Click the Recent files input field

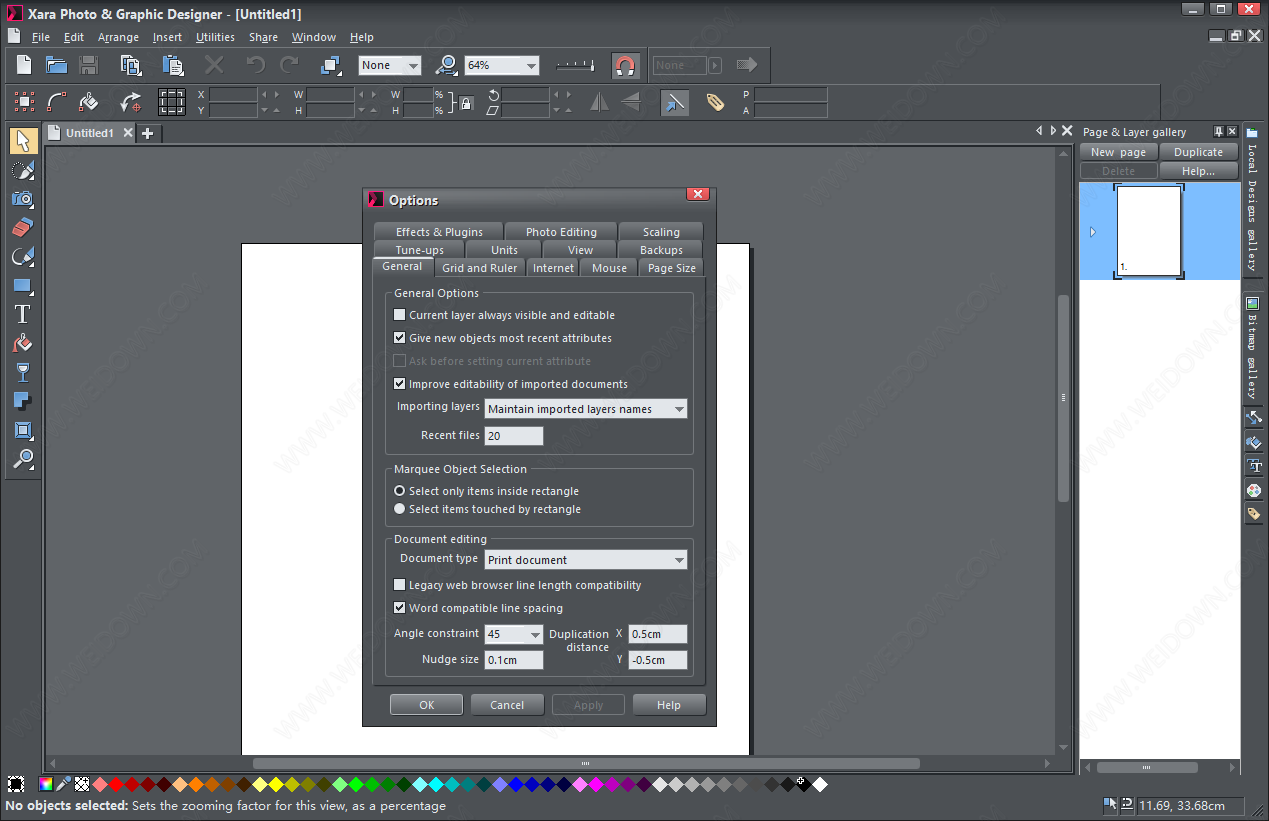[514, 436]
